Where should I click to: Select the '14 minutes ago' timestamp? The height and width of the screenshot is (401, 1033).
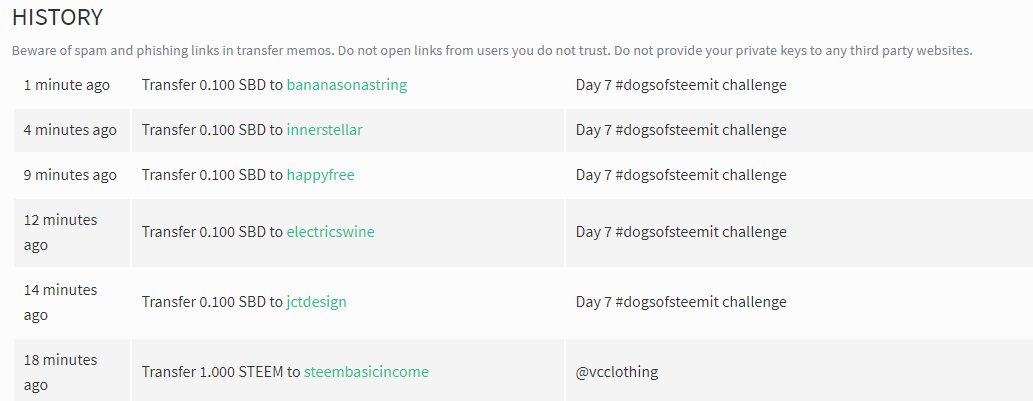[x=61, y=302]
